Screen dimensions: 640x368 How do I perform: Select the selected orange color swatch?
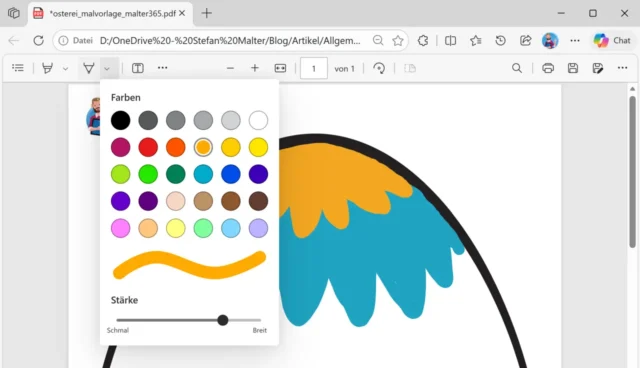point(203,147)
